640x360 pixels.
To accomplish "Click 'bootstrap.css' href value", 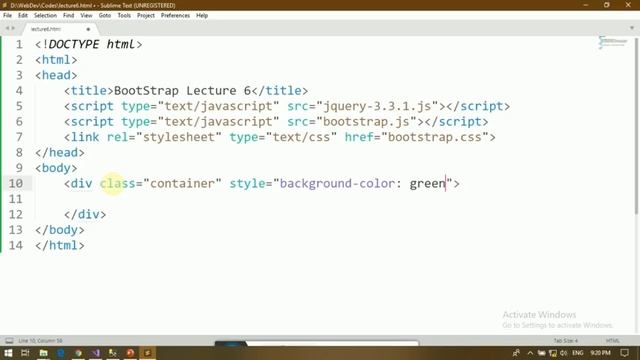I will pos(435,137).
